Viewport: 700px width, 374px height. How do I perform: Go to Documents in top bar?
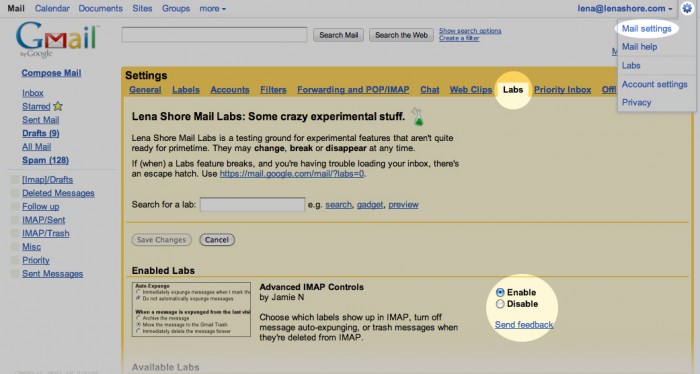100,8
